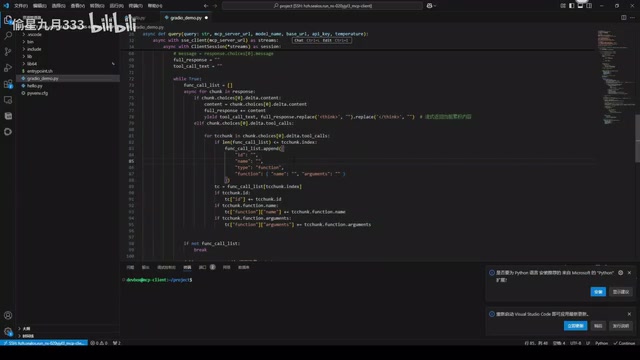Click the blue Update Now button
Screen dimensions: 640x360
[x=576, y=326]
